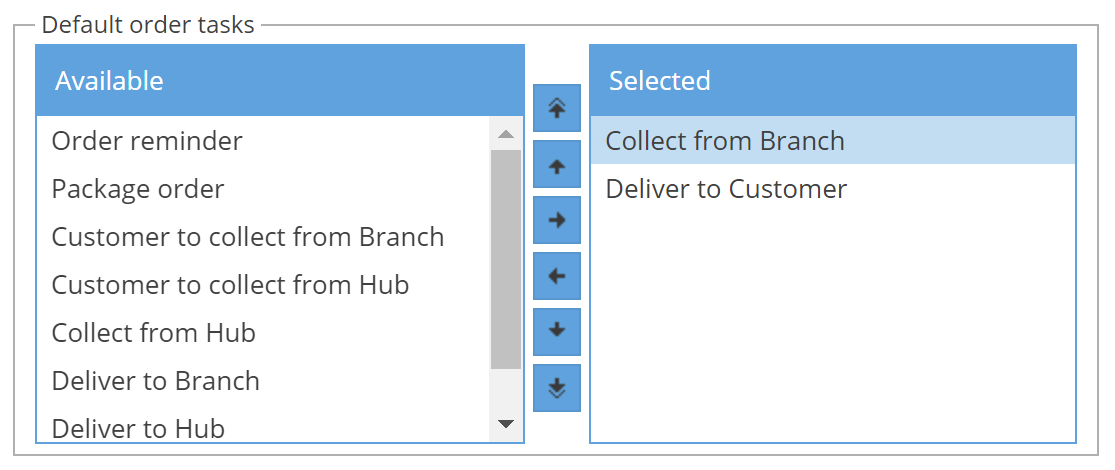The height and width of the screenshot is (470, 1115).
Task: Click the Available list scrollbar thumb
Action: coord(506,260)
